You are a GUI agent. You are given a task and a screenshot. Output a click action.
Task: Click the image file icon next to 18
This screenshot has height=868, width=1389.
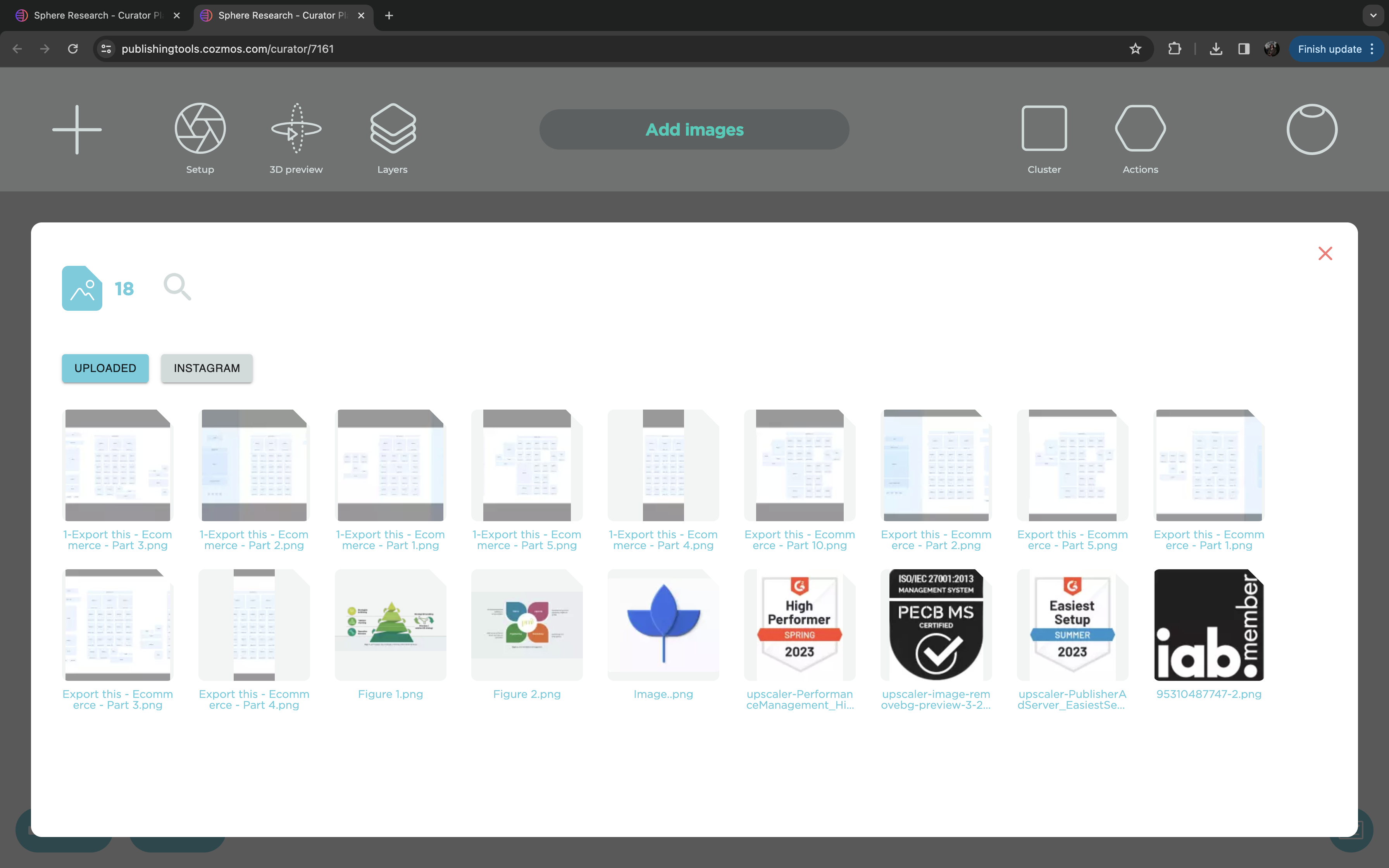point(82,288)
